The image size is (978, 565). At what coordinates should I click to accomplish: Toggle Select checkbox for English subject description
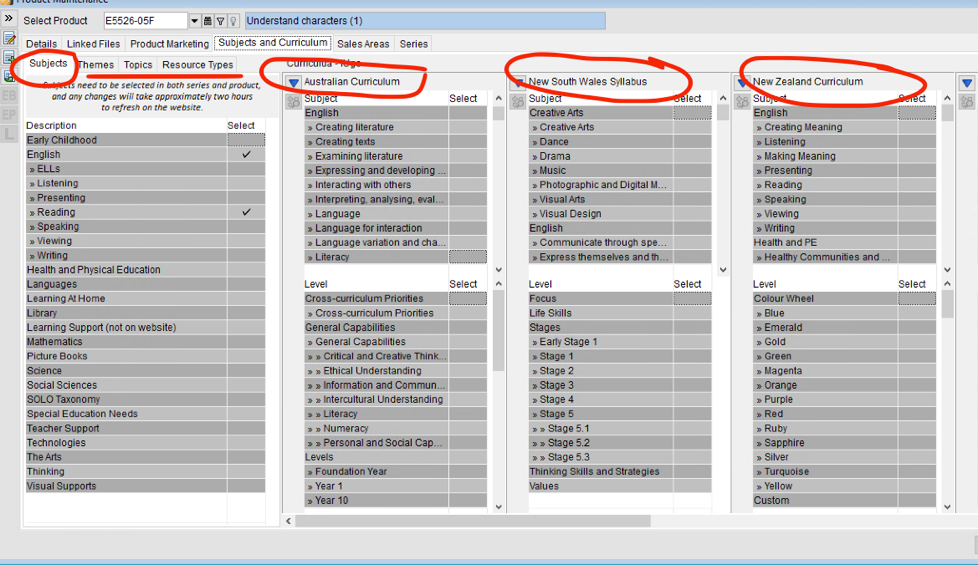tap(246, 154)
